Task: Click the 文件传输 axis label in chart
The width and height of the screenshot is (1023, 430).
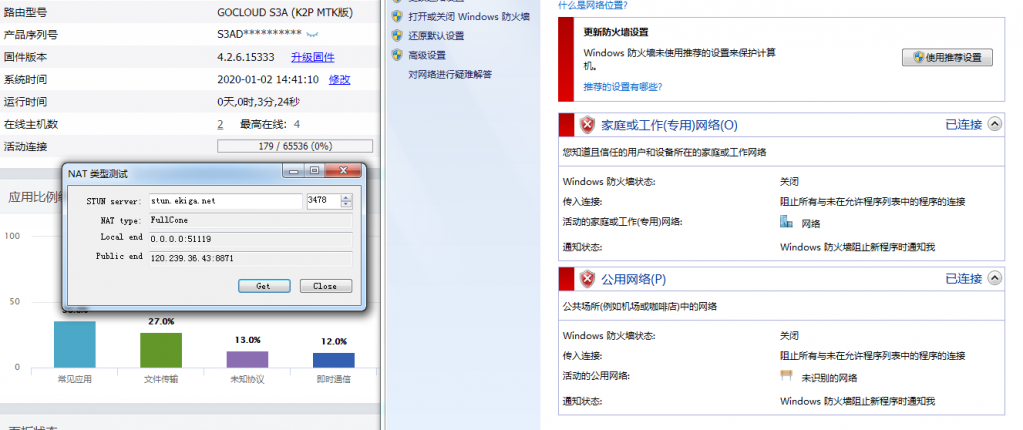Action: tap(160, 378)
